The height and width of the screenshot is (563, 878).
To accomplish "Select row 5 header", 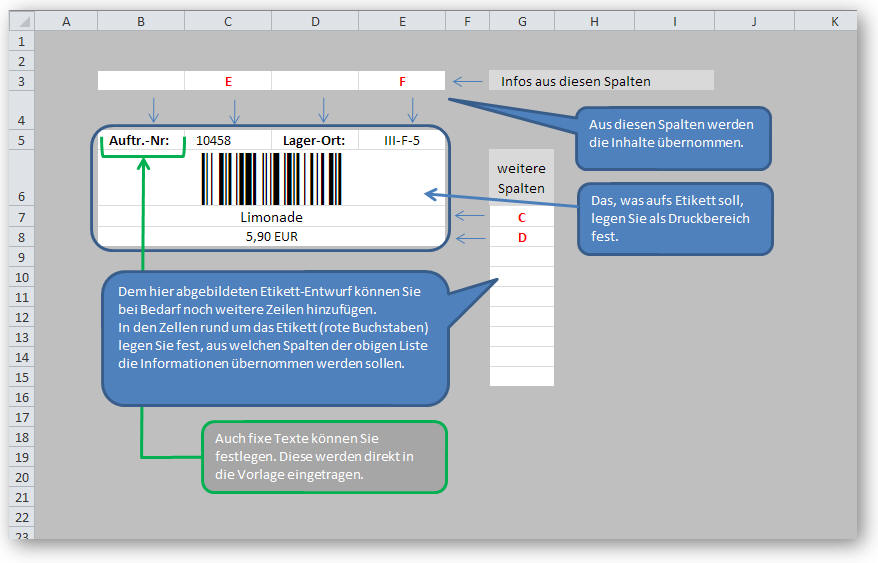I will pyautogui.click(x=22, y=140).
